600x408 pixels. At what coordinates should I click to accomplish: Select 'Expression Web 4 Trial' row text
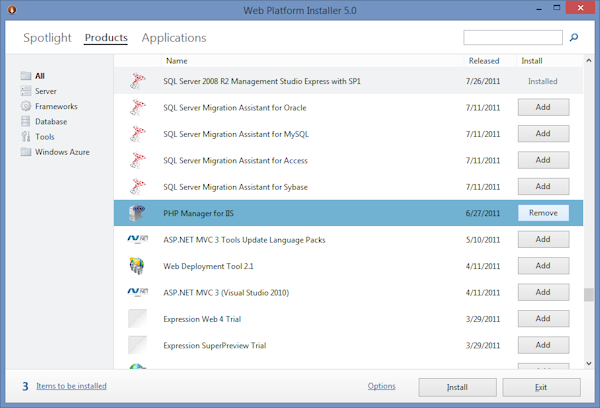[202, 319]
